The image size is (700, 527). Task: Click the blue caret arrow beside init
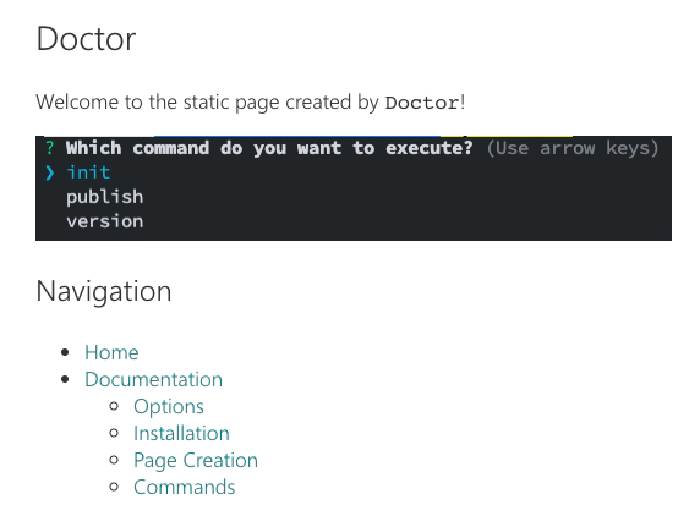50,172
